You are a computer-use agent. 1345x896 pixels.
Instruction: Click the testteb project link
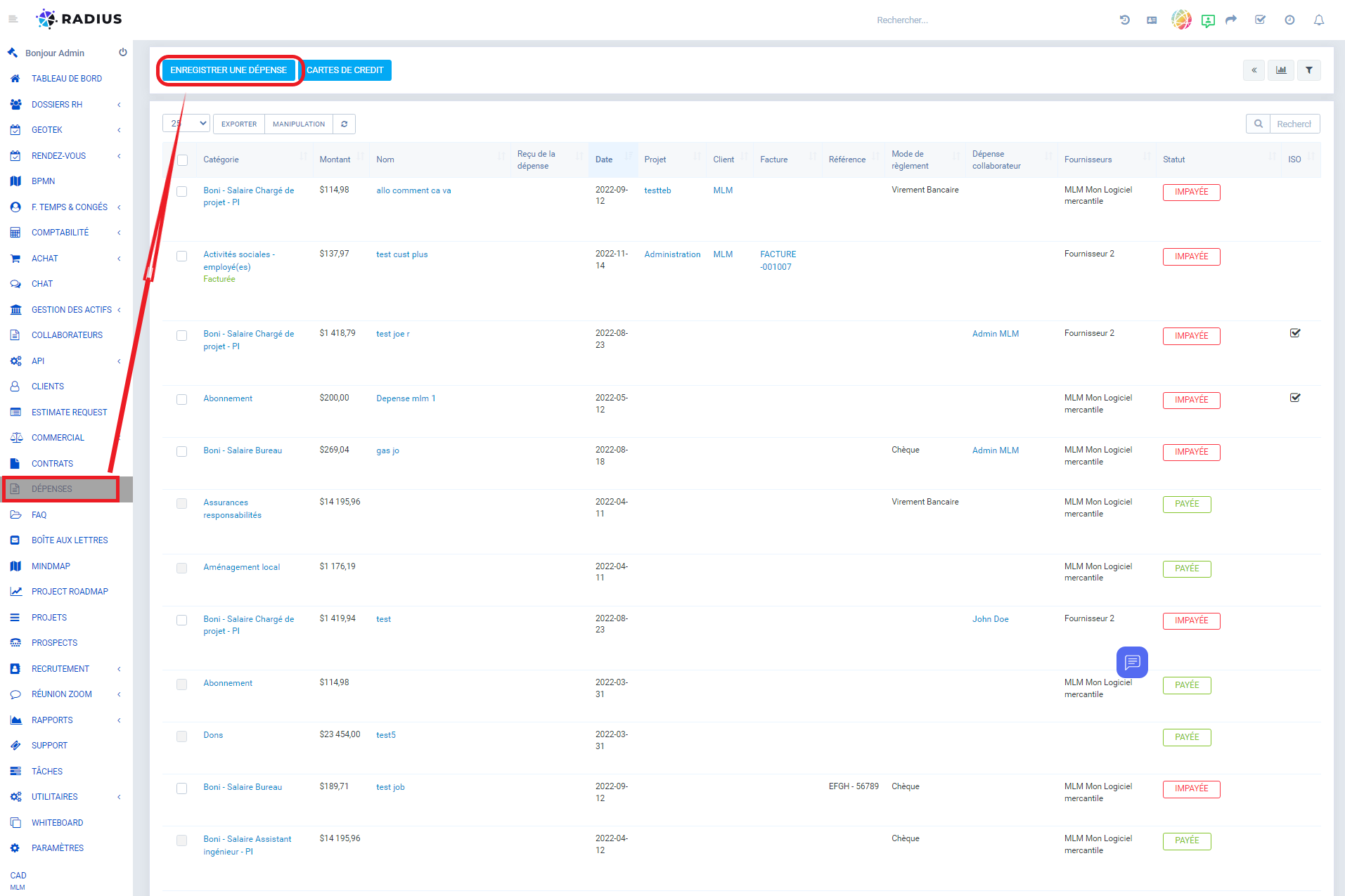657,190
